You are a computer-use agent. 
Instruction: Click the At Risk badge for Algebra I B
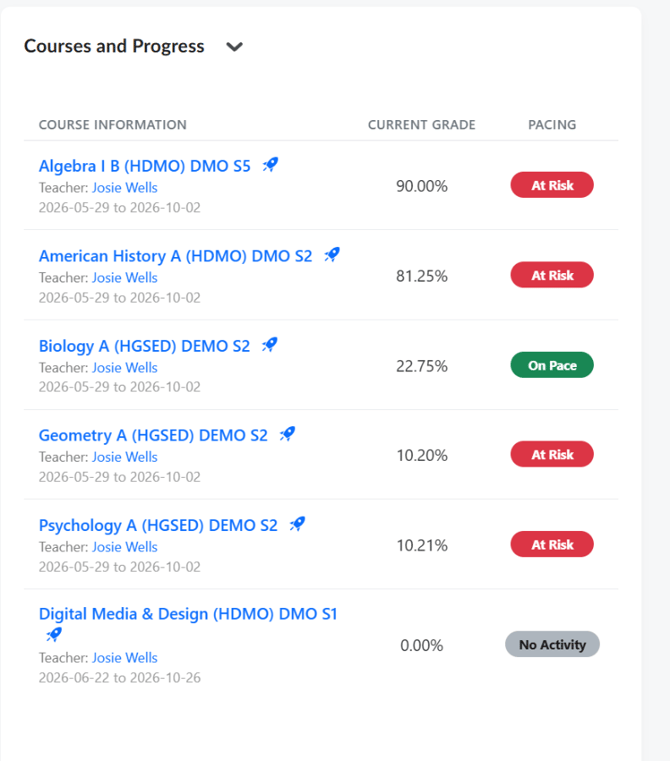[552, 185]
